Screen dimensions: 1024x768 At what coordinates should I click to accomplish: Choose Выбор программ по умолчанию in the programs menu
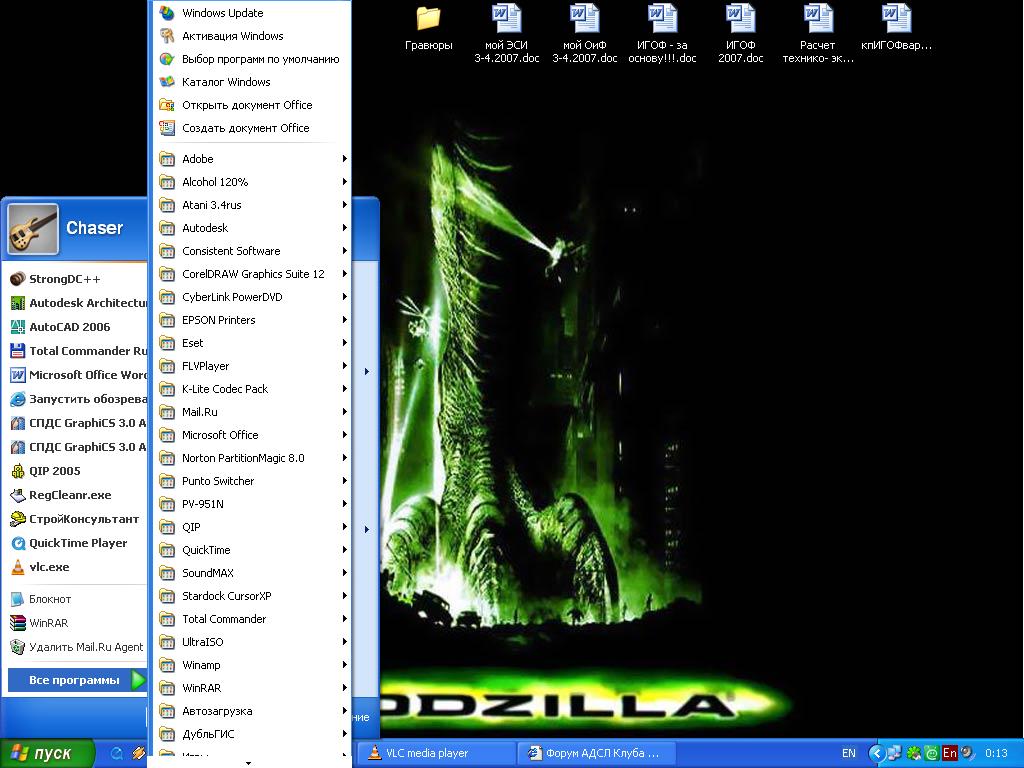(251, 59)
